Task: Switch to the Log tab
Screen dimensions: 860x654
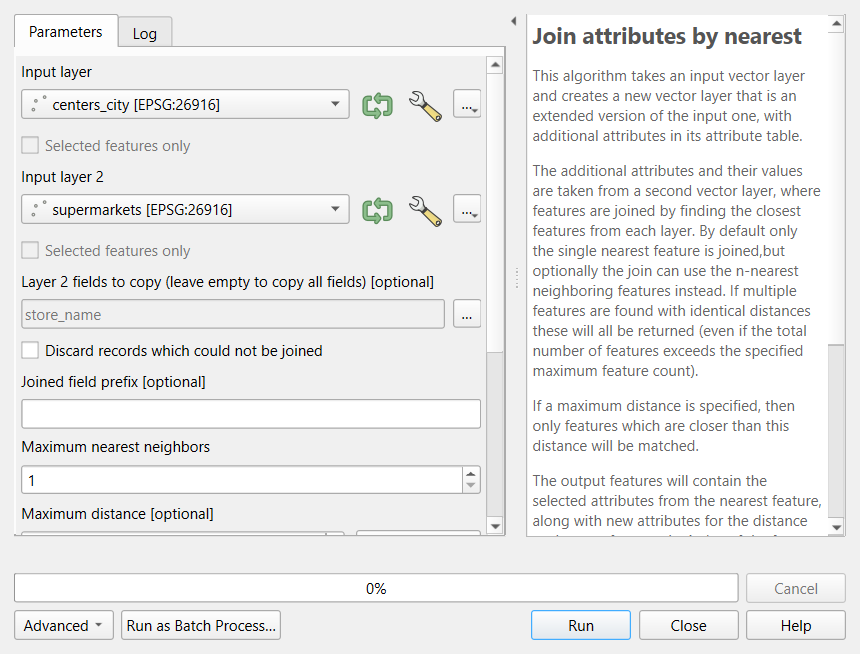Action: pyautogui.click(x=145, y=34)
